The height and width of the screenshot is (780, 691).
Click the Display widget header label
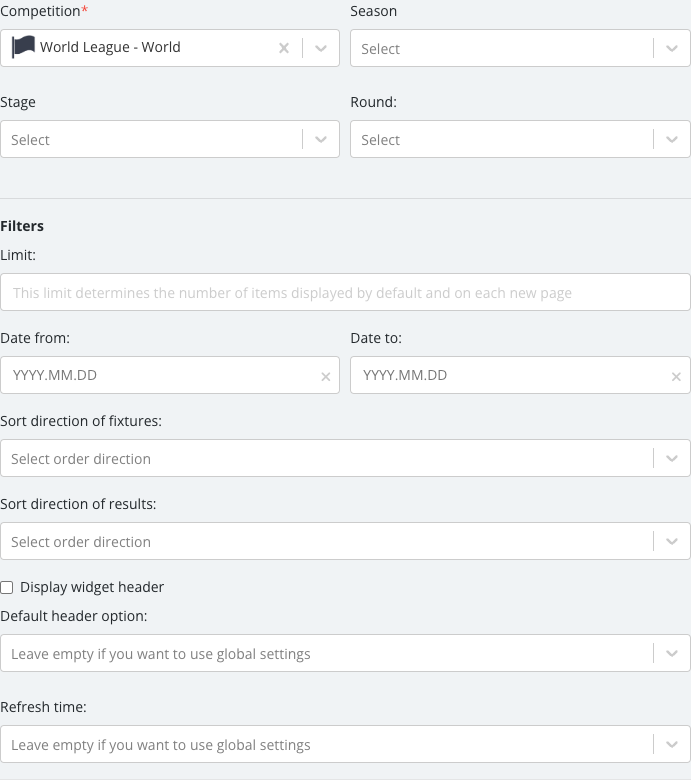[x=92, y=587]
